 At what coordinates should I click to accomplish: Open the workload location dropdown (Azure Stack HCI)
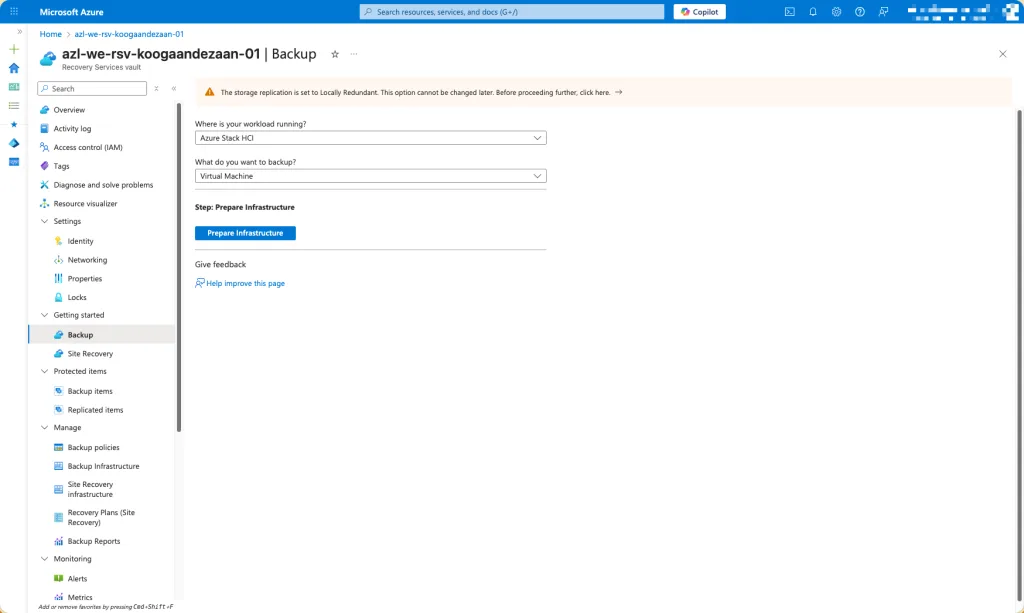(370, 138)
